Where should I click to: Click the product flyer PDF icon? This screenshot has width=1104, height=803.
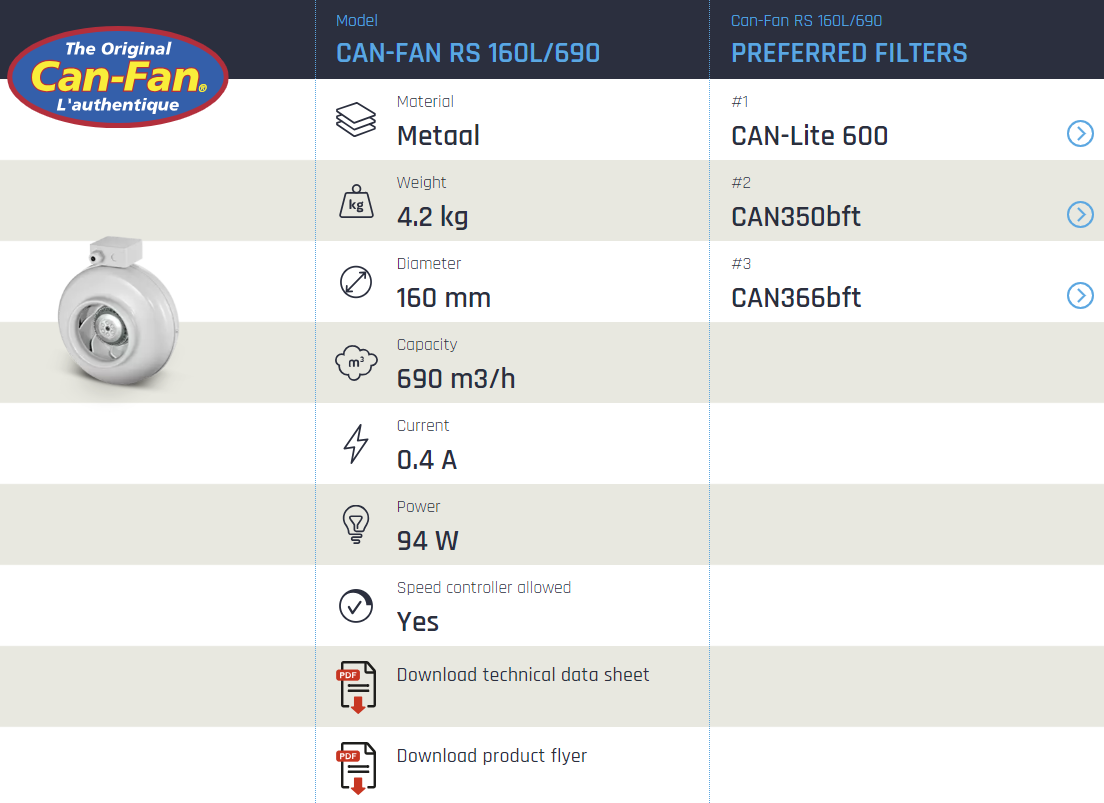tap(356, 768)
